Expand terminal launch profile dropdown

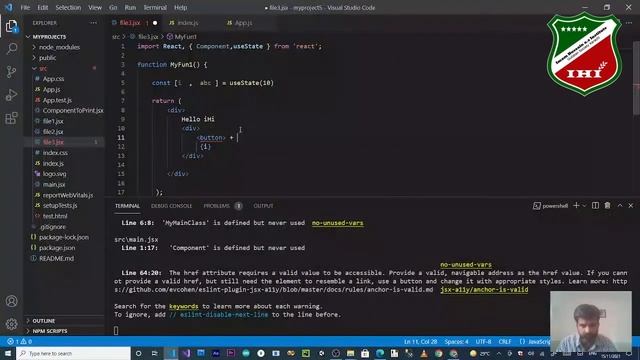pyautogui.click(x=584, y=205)
